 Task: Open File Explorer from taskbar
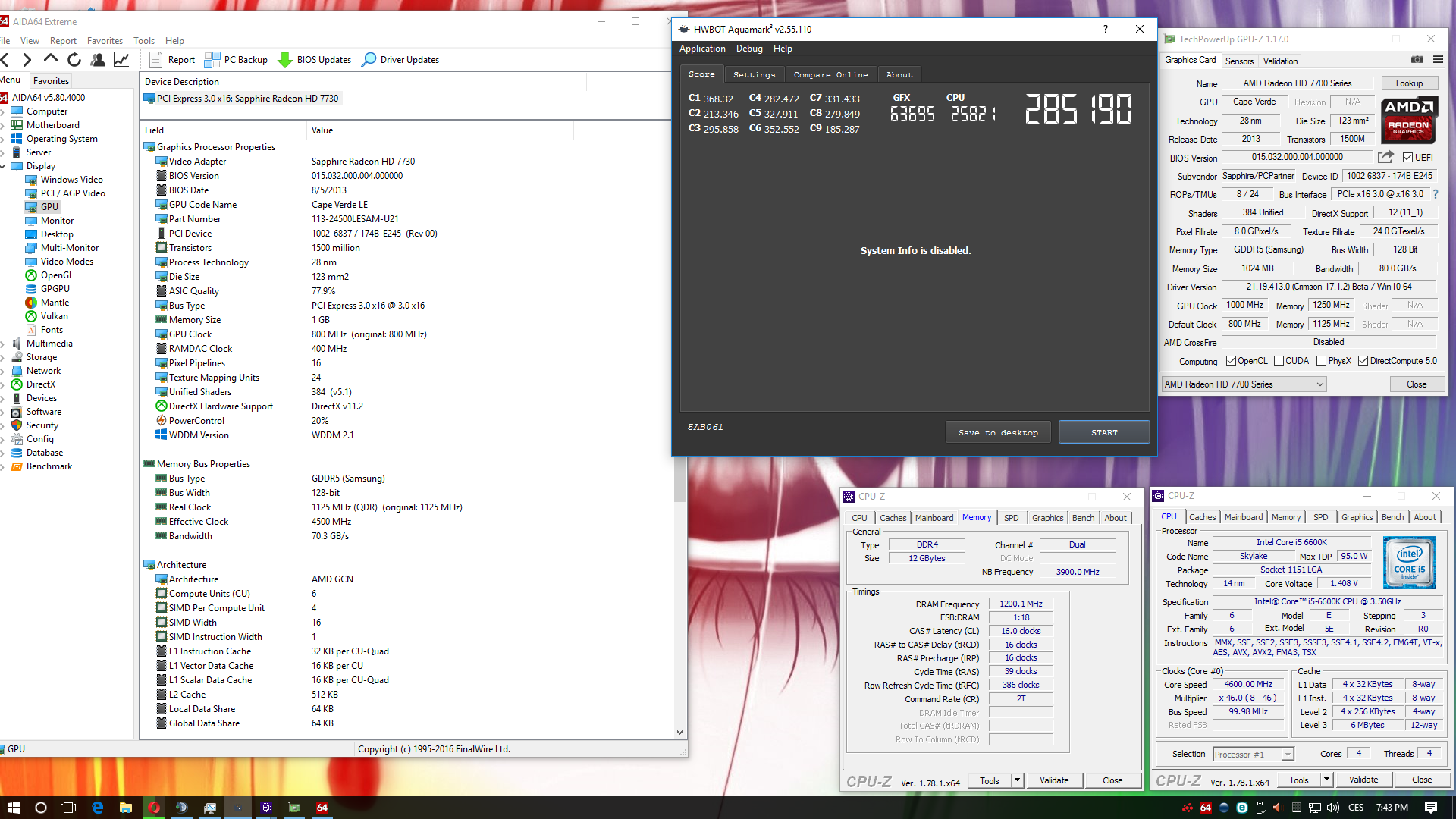(126, 808)
